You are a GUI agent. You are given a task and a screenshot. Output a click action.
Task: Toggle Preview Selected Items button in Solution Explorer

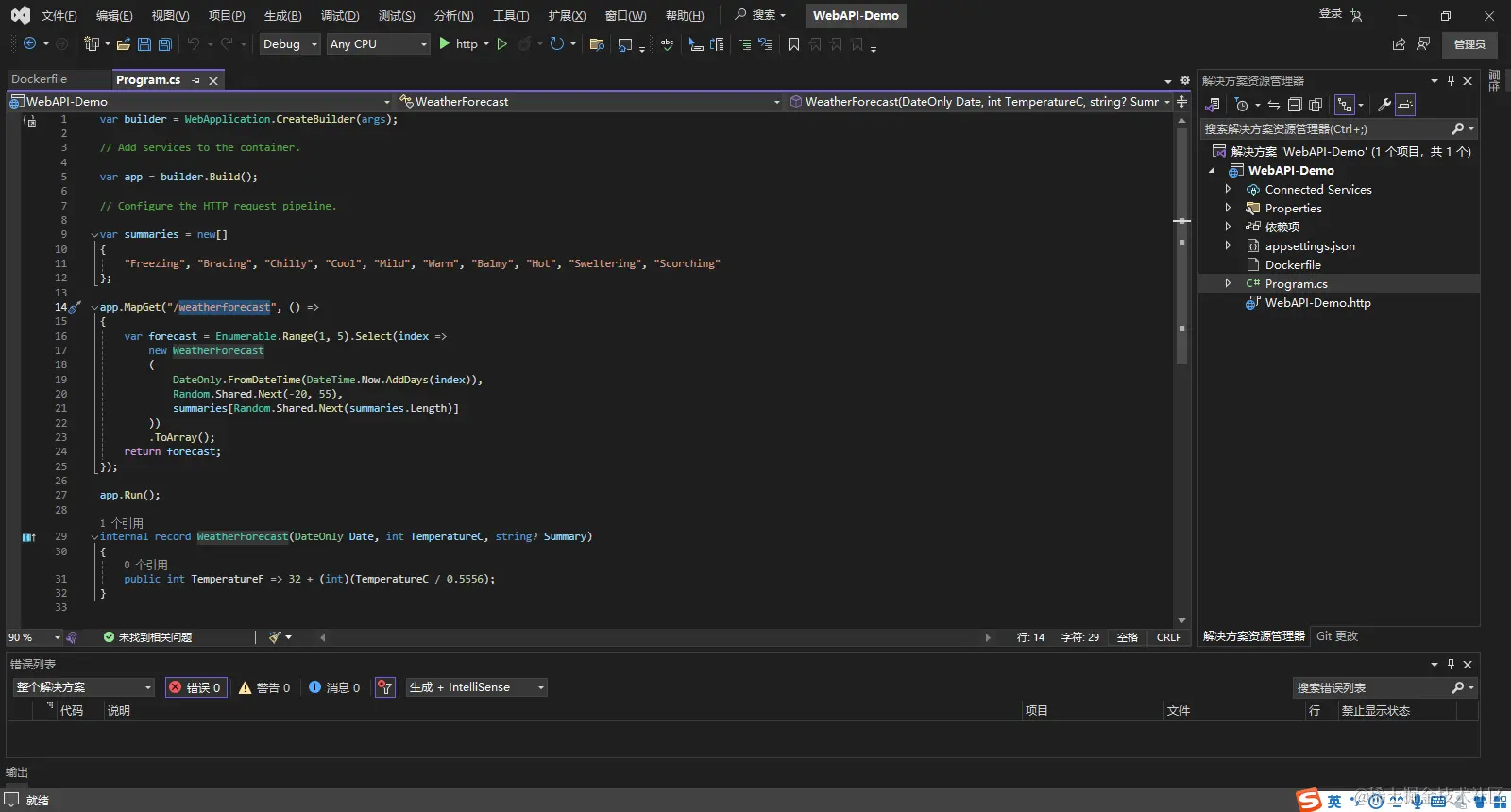pos(1405,105)
